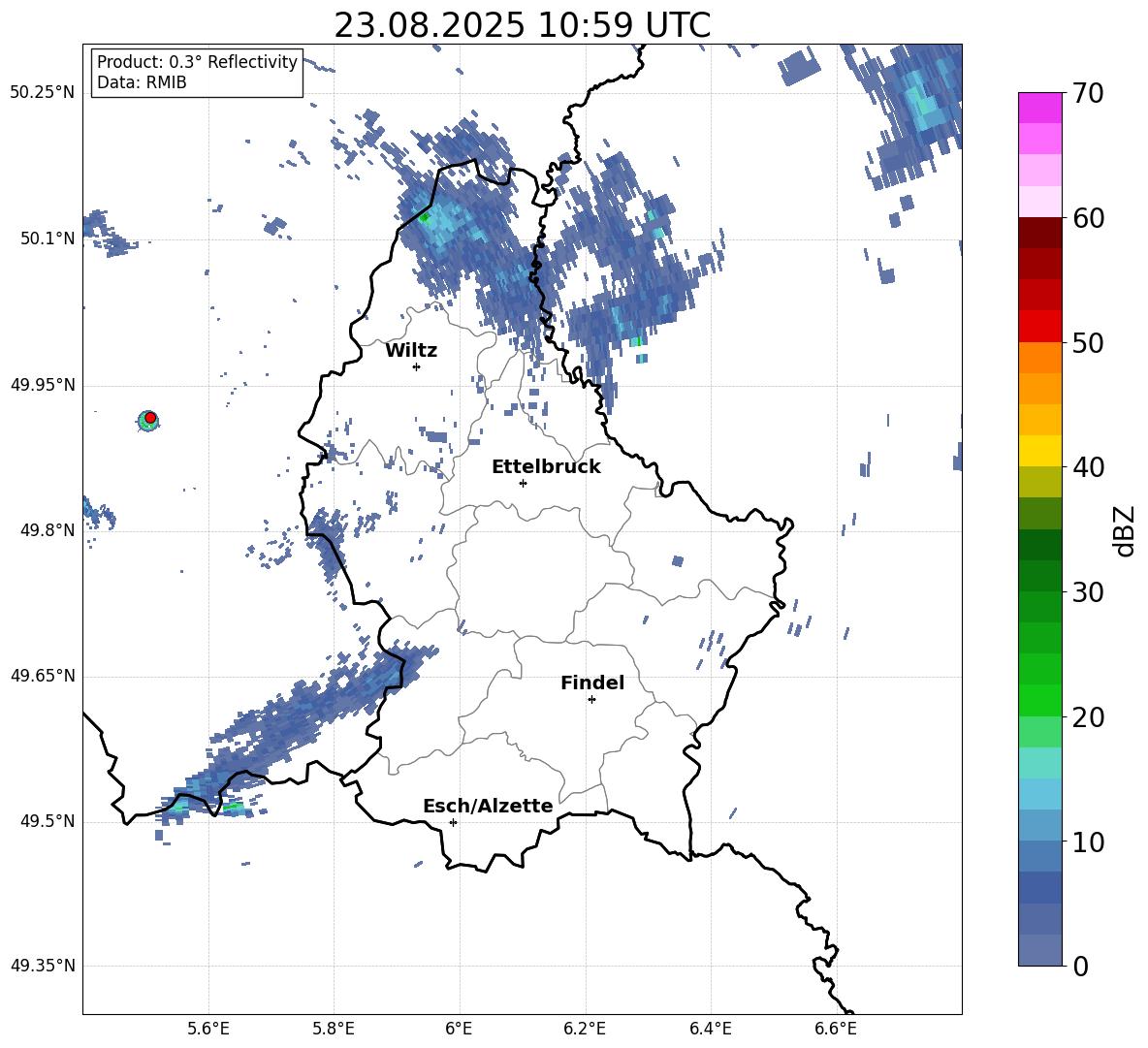Click the 5.6°E longitude label

pyautogui.click(x=208, y=1029)
